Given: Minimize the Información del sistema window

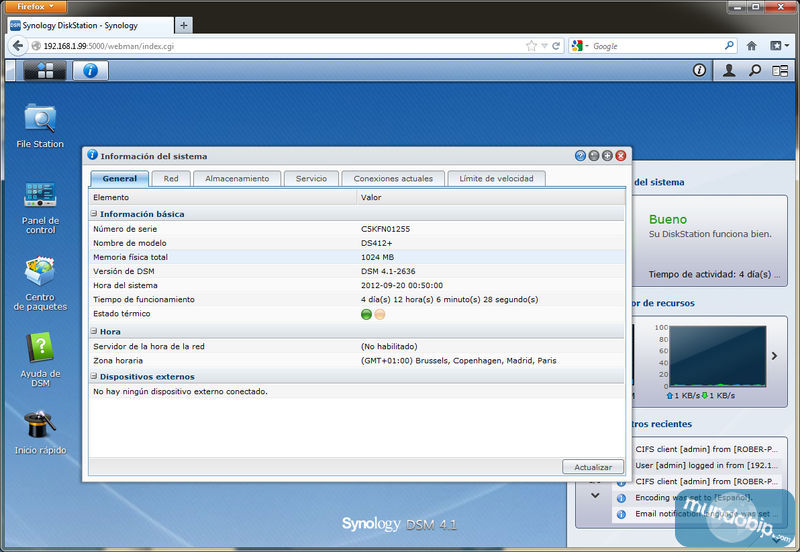Looking at the screenshot, I should (x=593, y=156).
